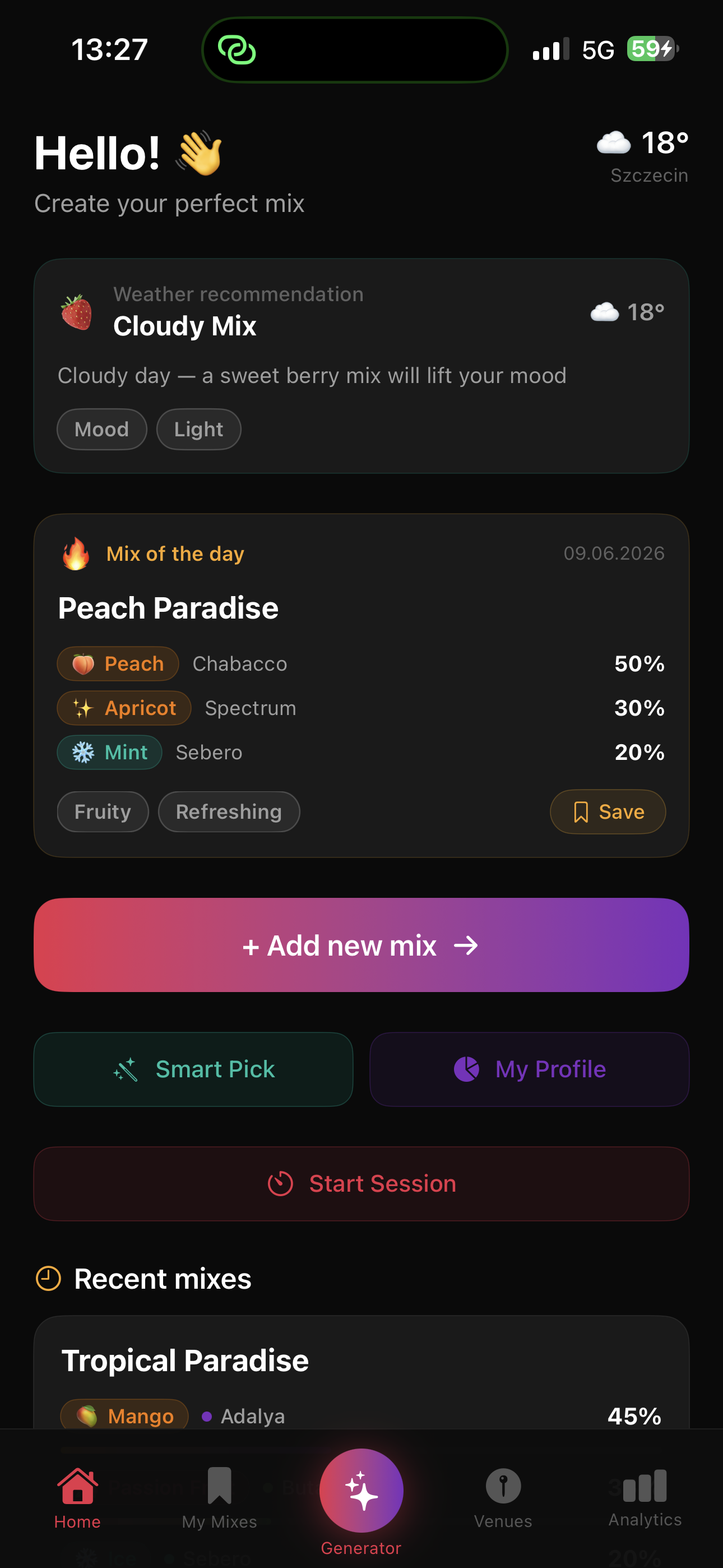
Task: Open Analytics bar chart icon
Action: coord(645,1485)
